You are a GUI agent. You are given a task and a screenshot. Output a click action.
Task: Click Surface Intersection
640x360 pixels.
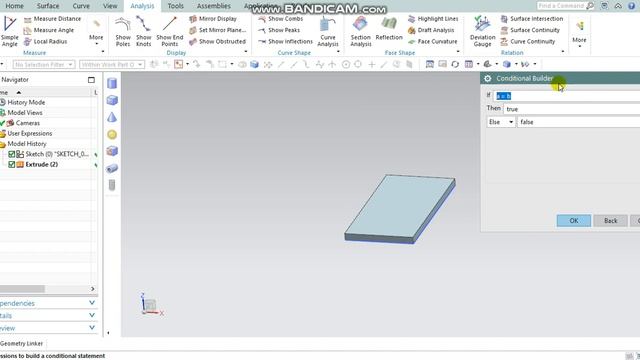(x=532, y=19)
